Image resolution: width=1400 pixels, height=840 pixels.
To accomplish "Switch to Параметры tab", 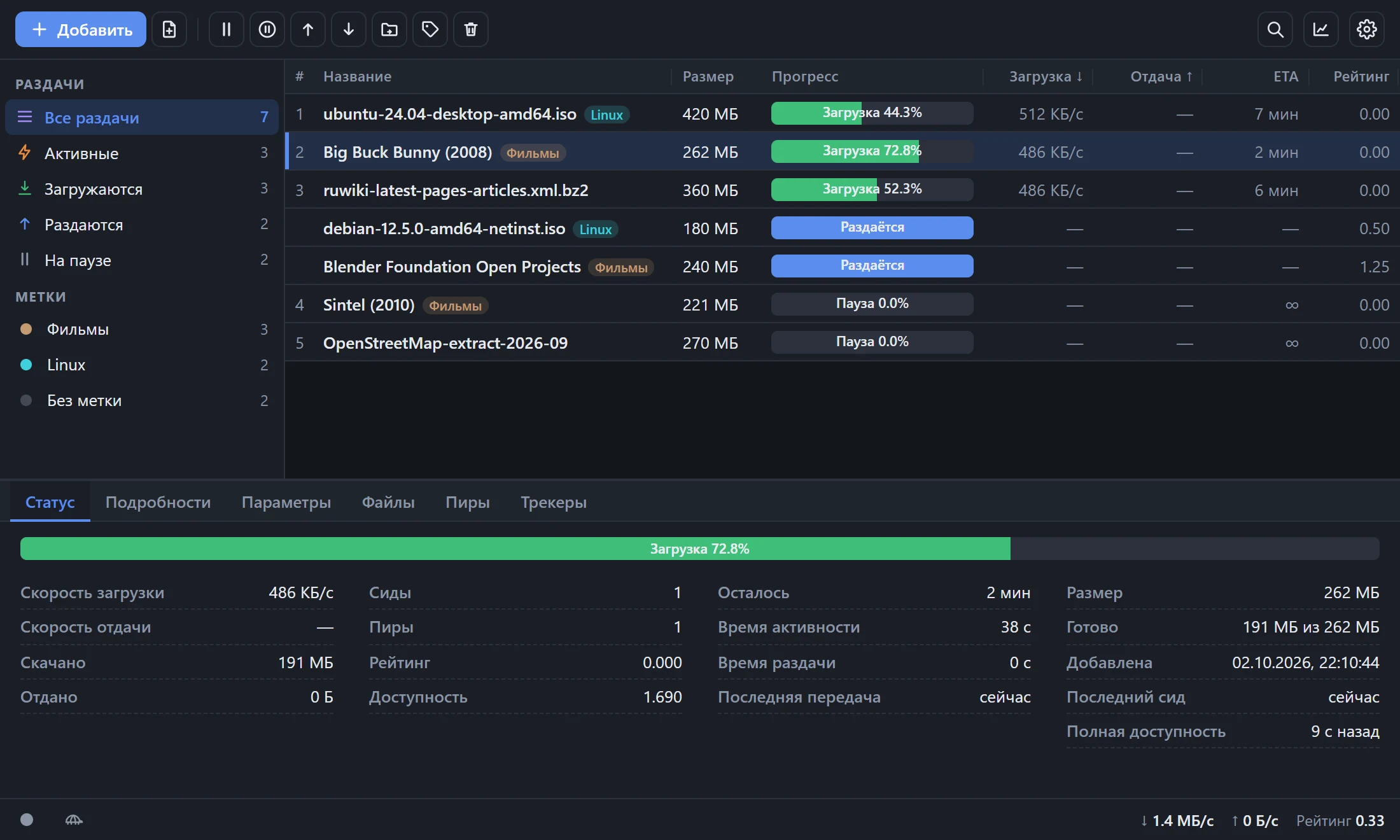I will pos(286,502).
